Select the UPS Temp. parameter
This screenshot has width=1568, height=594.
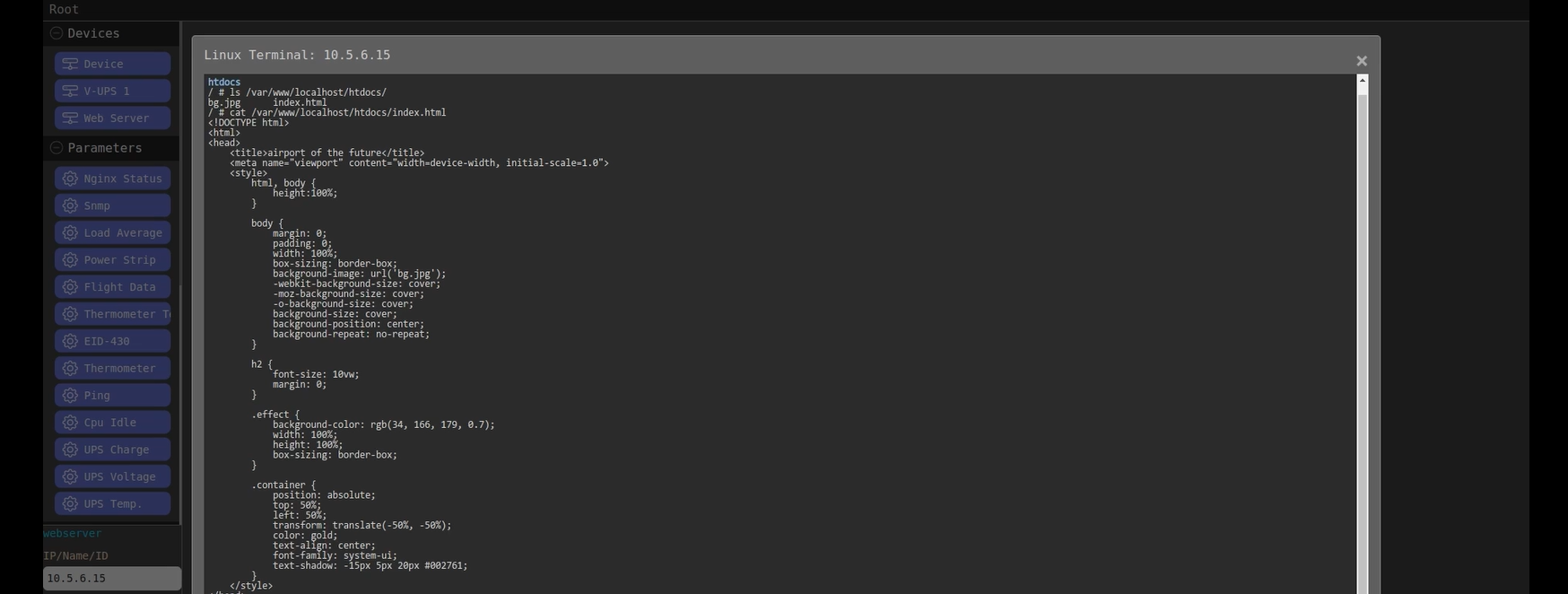pos(113,503)
